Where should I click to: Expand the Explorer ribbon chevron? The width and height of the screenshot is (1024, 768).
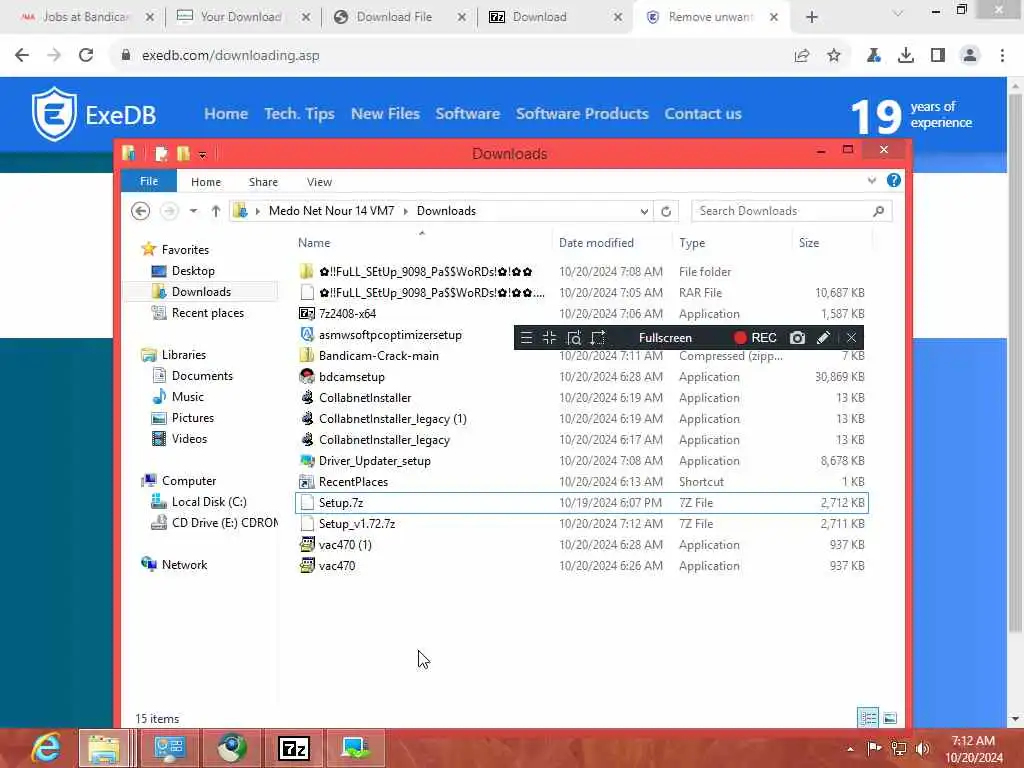coord(872,180)
